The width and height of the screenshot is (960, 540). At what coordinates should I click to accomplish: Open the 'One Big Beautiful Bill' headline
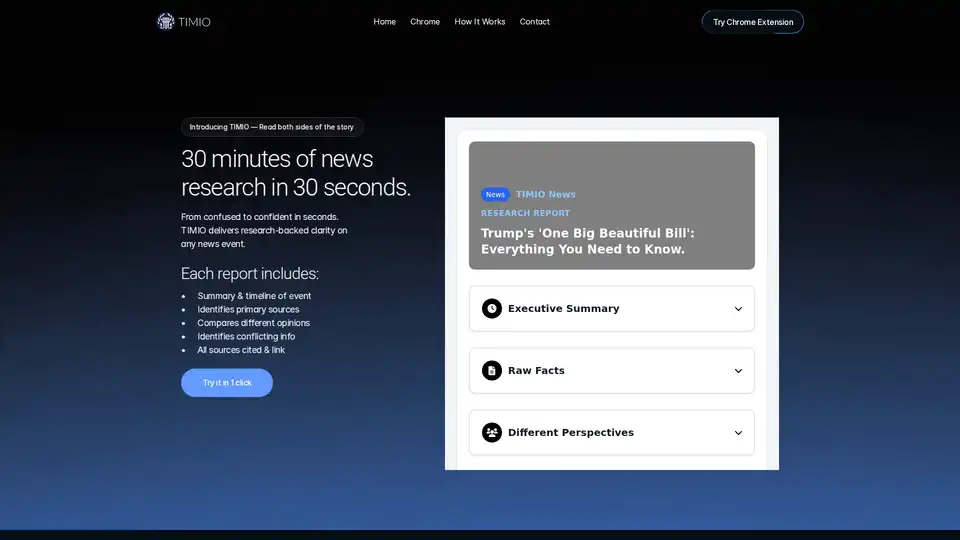point(587,241)
